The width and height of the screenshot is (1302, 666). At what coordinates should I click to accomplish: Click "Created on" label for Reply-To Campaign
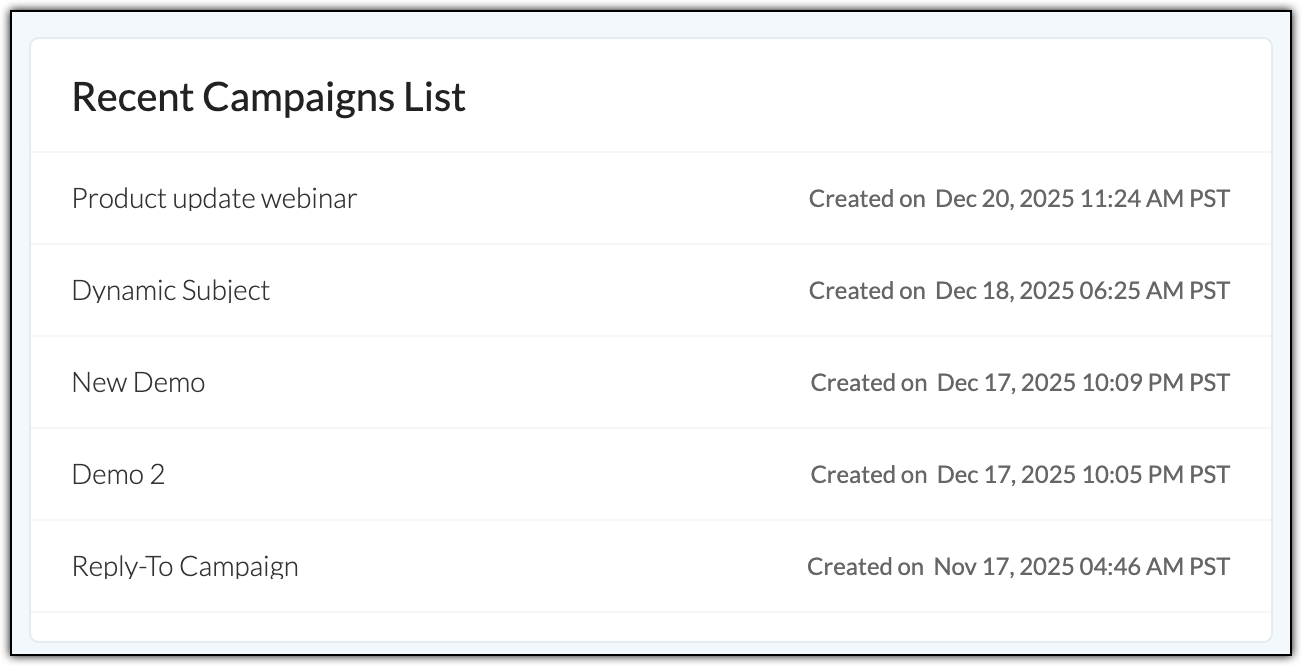[865, 567]
